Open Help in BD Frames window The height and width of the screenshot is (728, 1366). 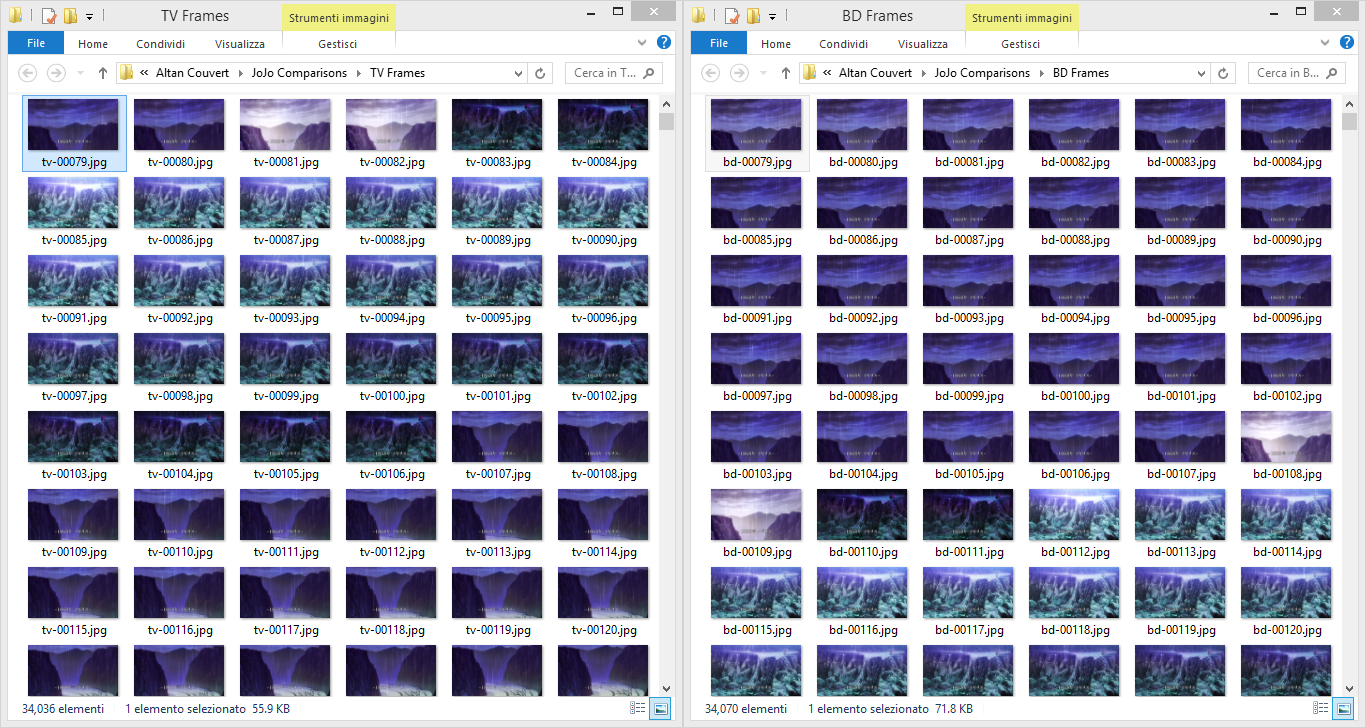[x=1346, y=43]
